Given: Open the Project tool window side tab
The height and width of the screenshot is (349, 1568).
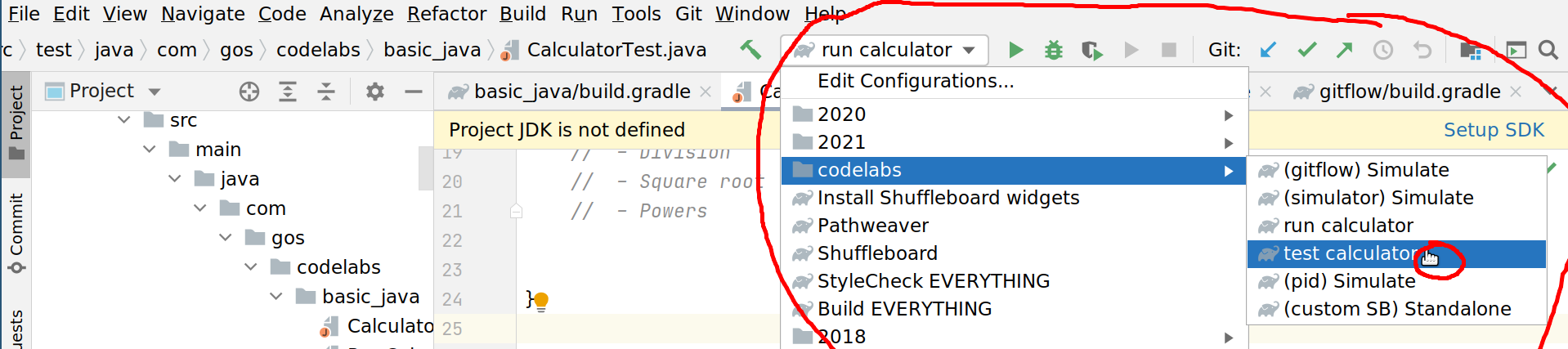Looking at the screenshot, I should tap(16, 124).
